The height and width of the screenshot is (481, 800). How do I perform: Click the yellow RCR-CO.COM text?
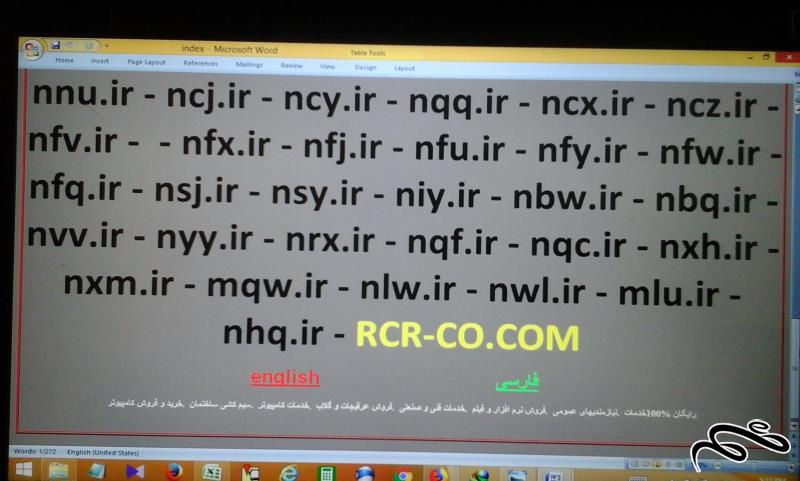coord(468,337)
